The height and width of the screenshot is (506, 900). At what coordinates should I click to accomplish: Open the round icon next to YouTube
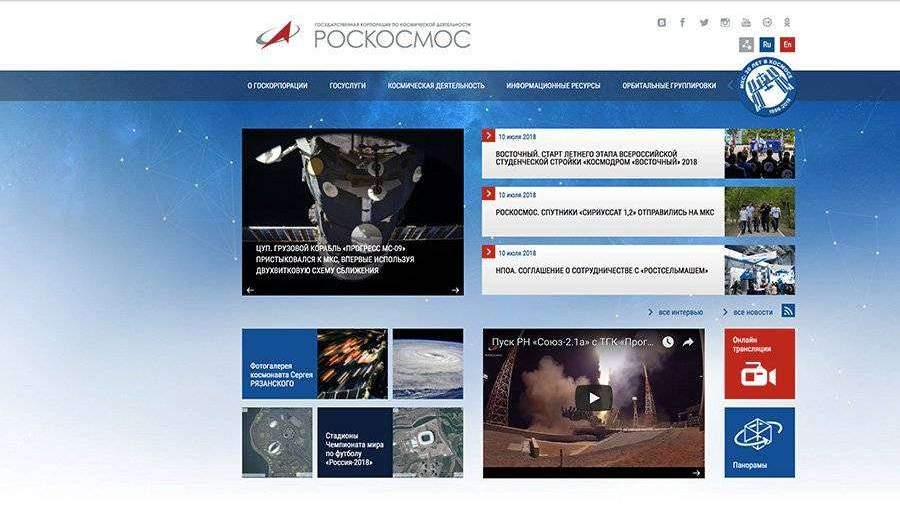767,22
